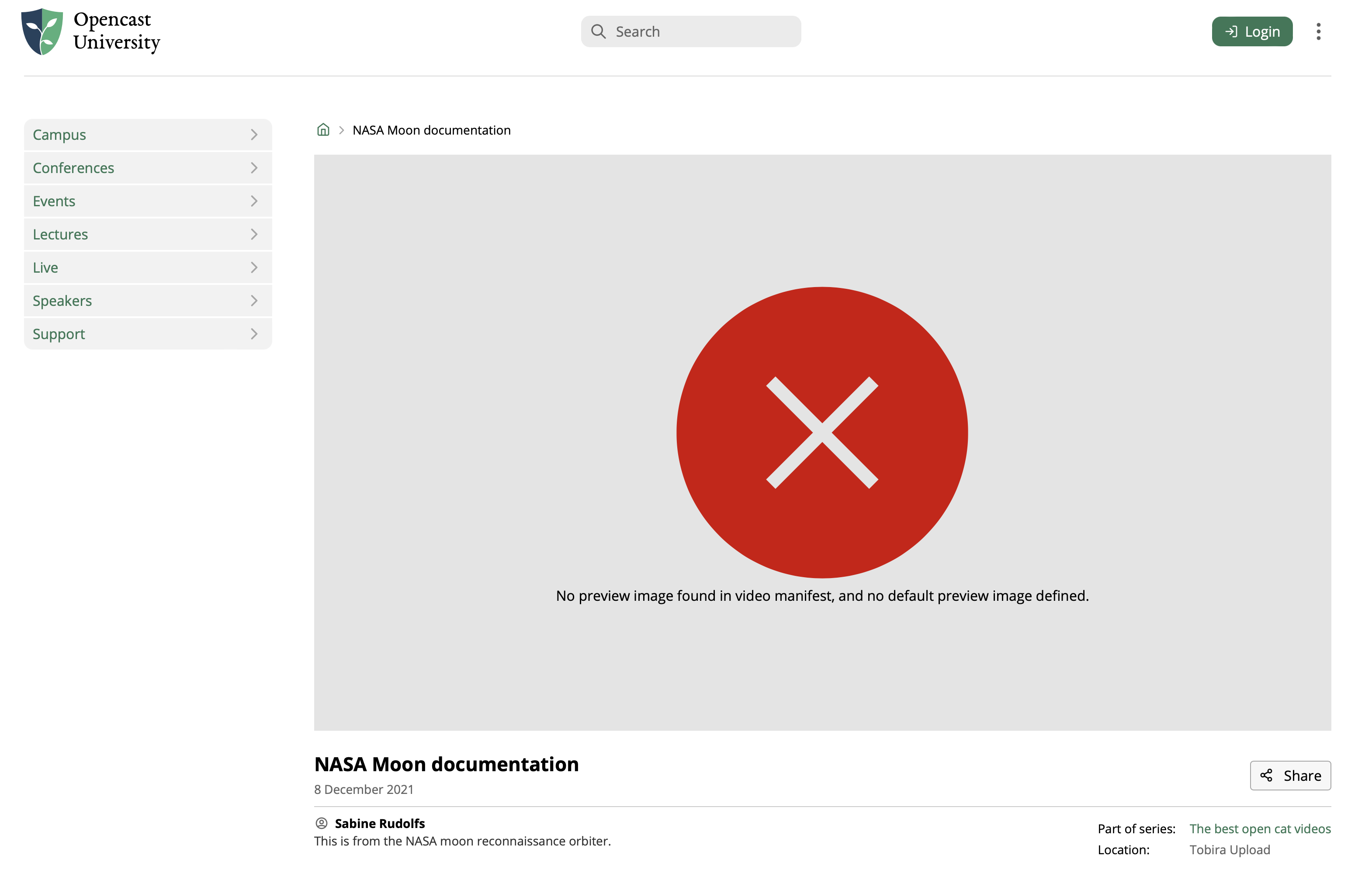Expand the Conferences navigation entry

coord(253,168)
